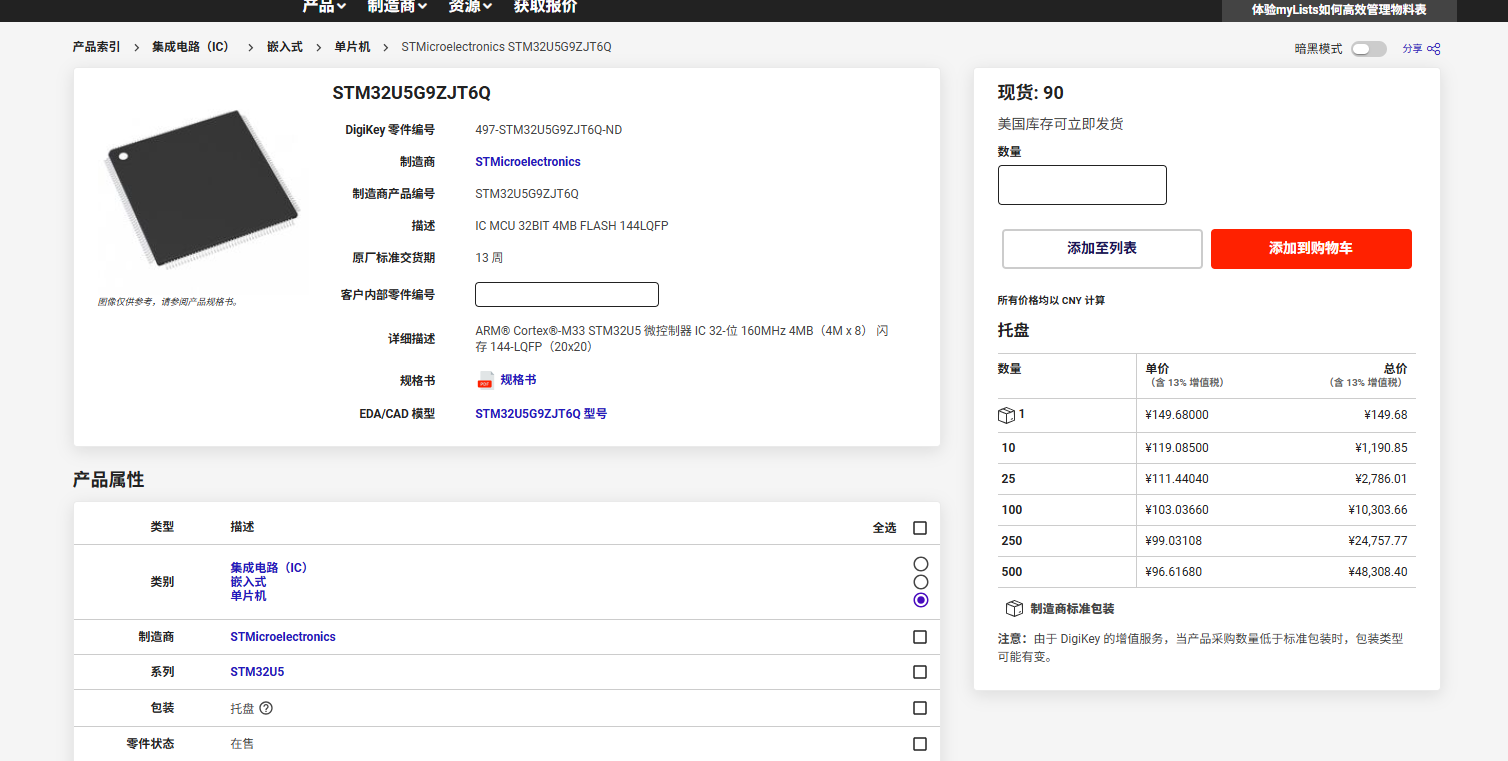Go to 嵌入式 in the breadcrumb
This screenshot has width=1508, height=761.
[285, 47]
